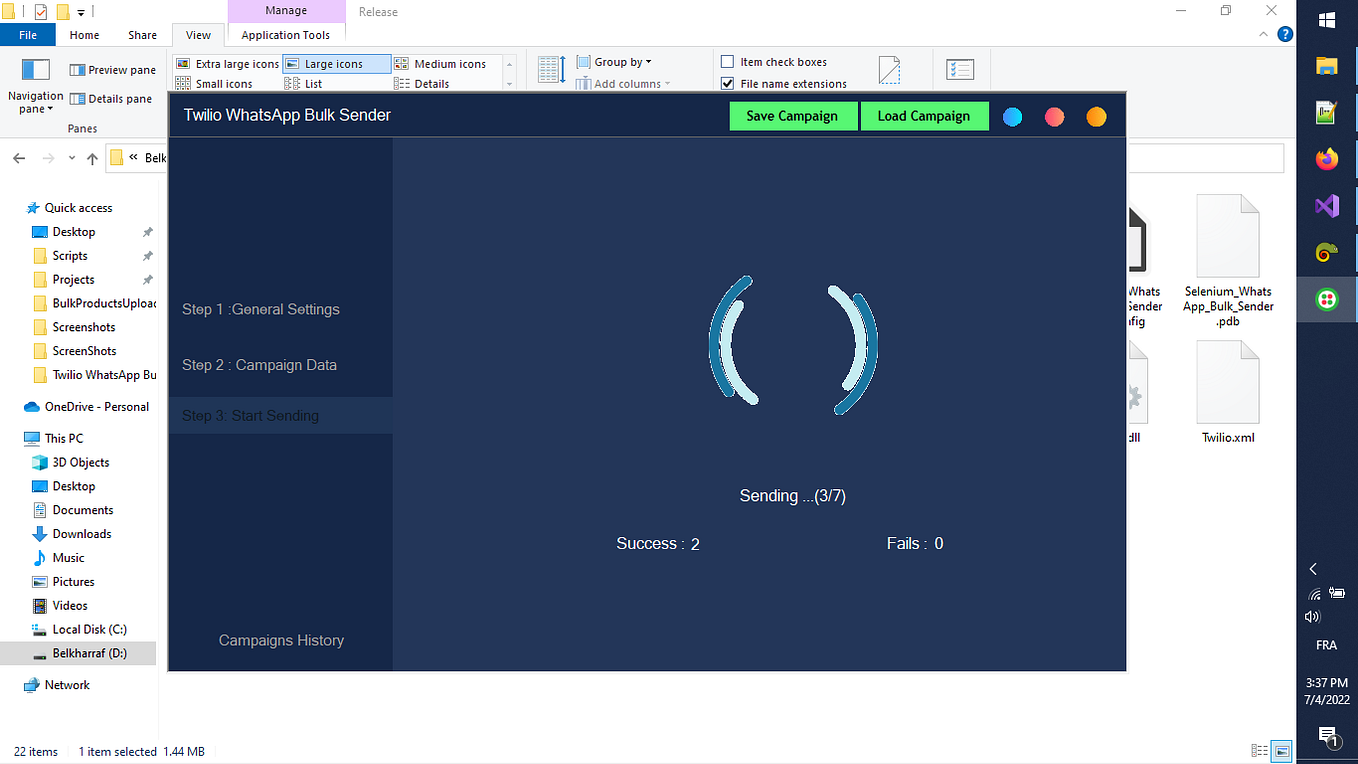Viewport: 1358px width, 764px height.
Task: Open the Application Tools ribbon tab
Action: pyautogui.click(x=286, y=35)
